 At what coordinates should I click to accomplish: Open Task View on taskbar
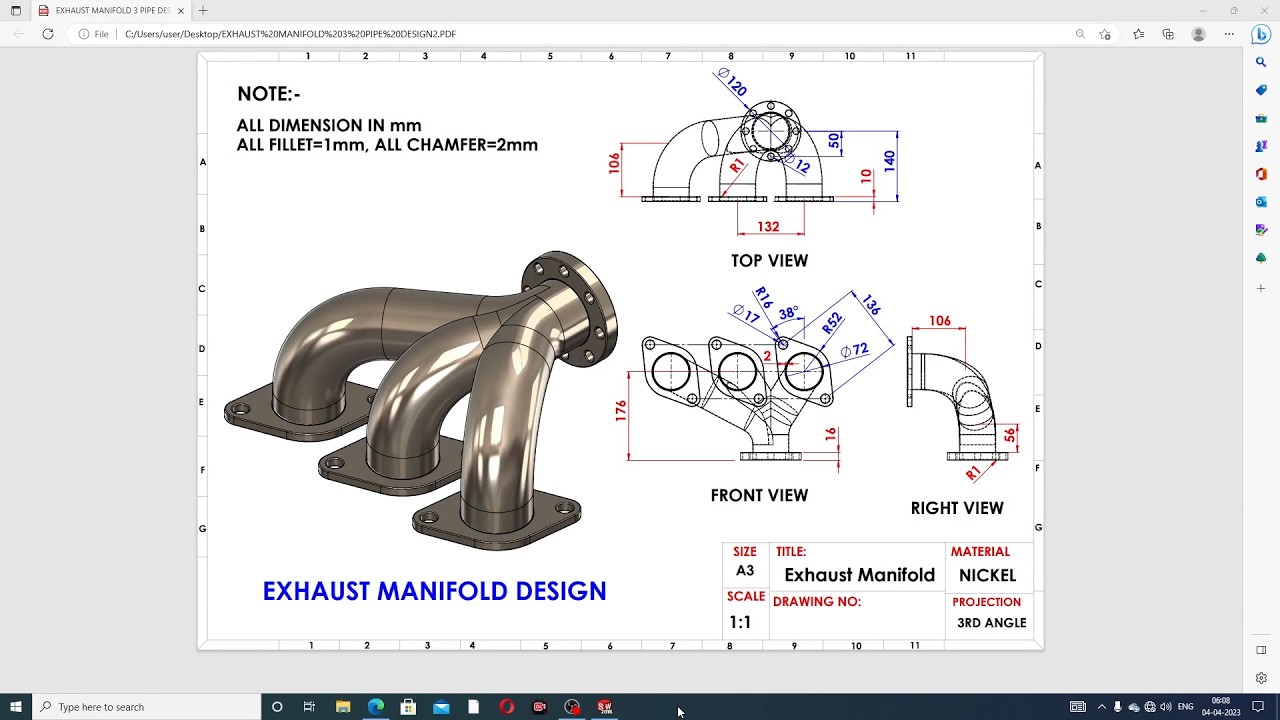point(309,707)
